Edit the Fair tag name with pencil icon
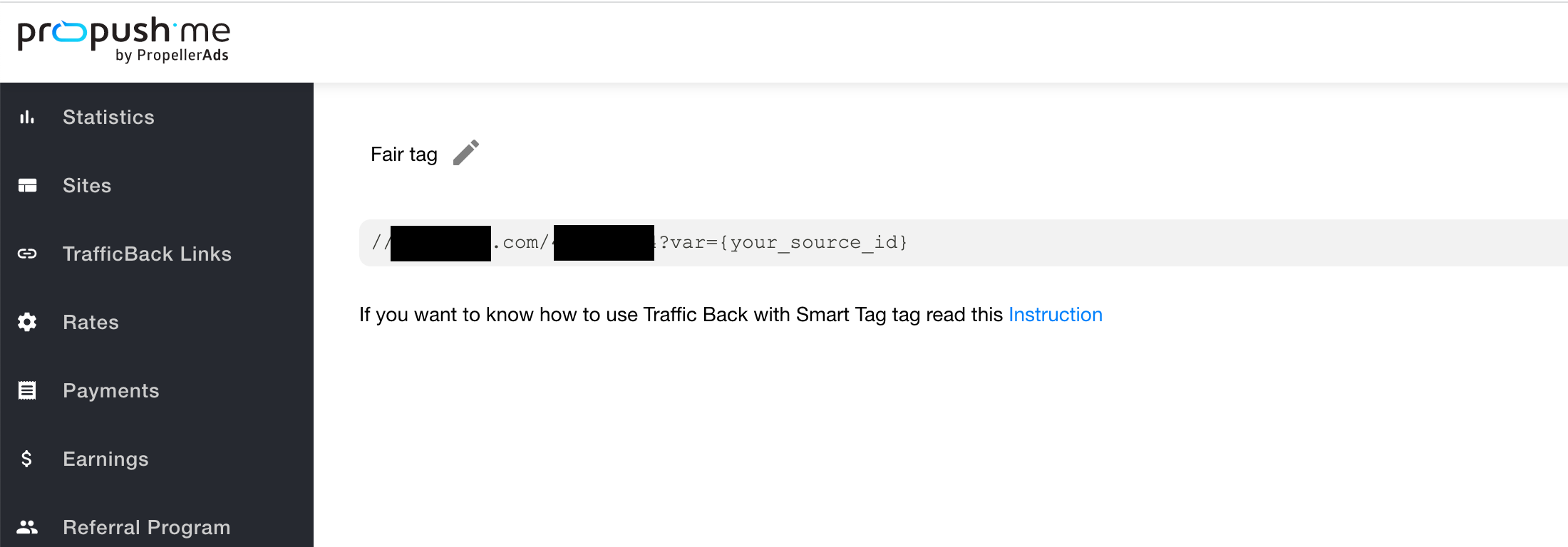Viewport: 1568px width, 547px height. pos(466,152)
